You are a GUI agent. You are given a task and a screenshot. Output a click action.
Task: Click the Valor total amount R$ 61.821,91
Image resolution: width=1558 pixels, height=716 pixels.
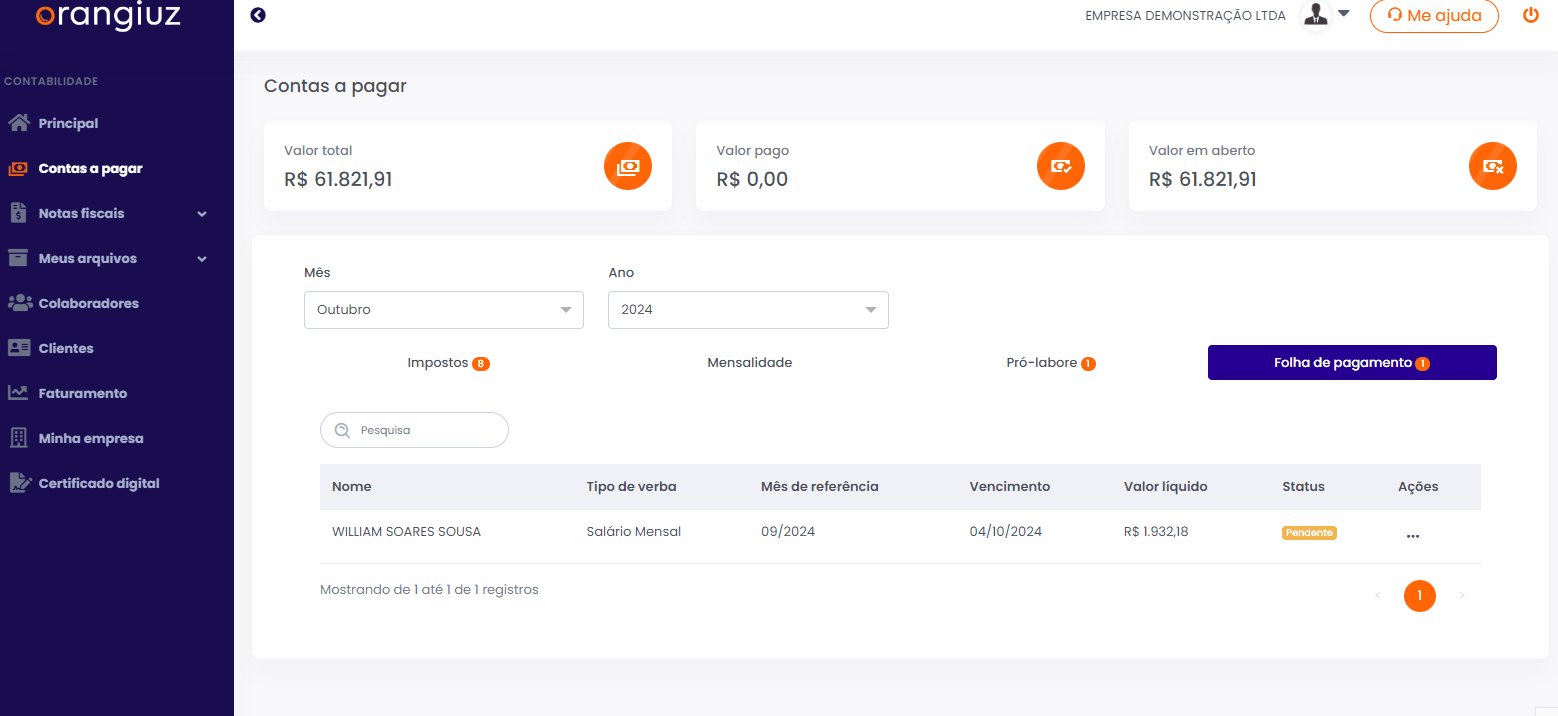tap(338, 179)
